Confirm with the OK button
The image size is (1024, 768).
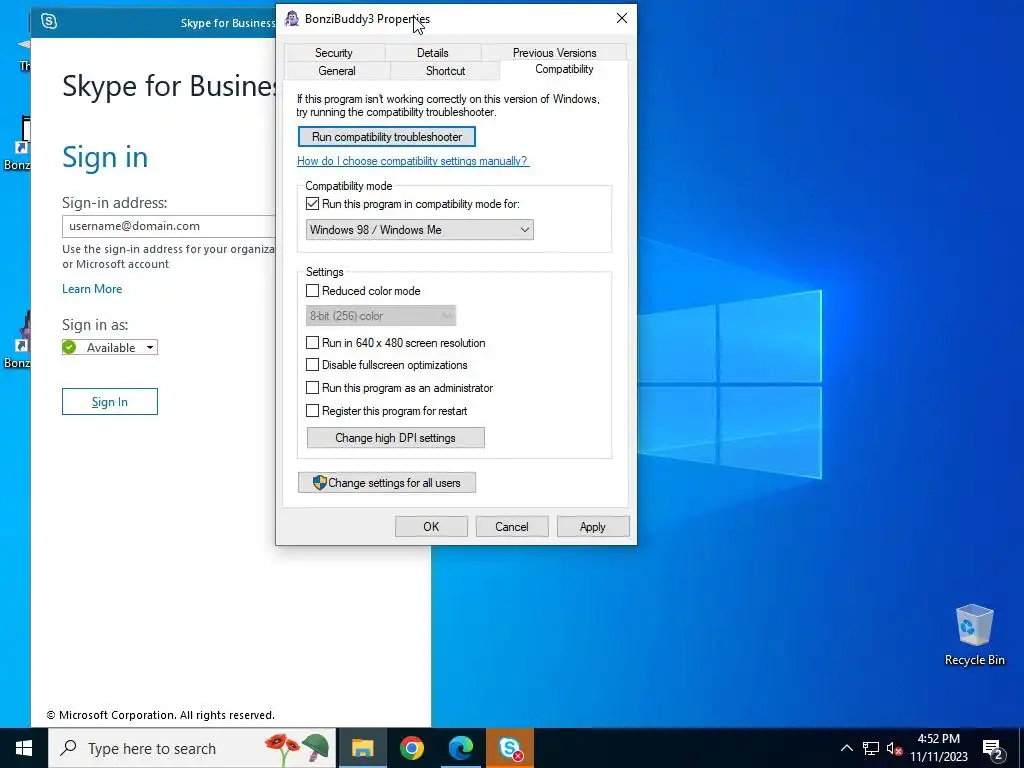point(431,526)
